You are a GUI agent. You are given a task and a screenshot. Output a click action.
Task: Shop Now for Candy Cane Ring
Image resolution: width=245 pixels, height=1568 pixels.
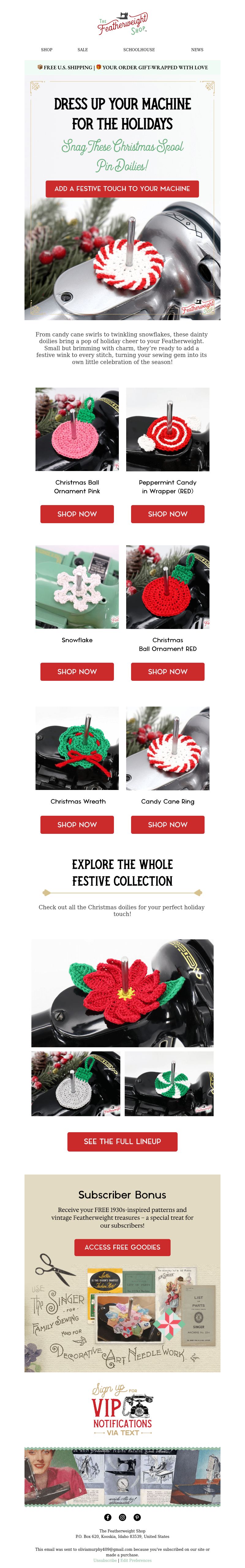[x=168, y=824]
